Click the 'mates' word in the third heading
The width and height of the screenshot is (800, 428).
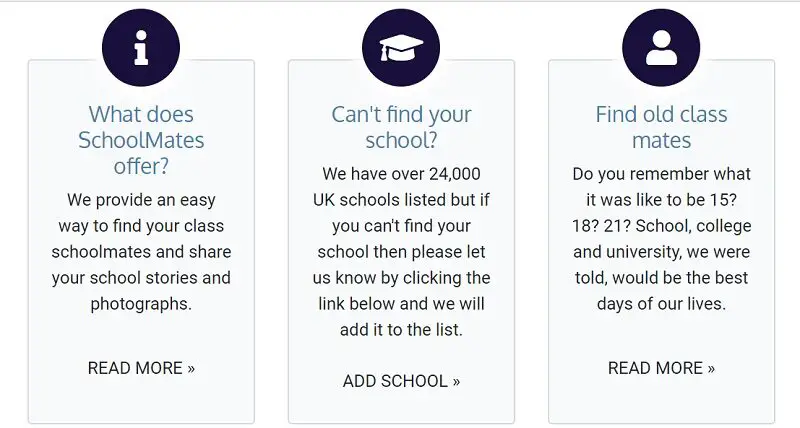662,140
